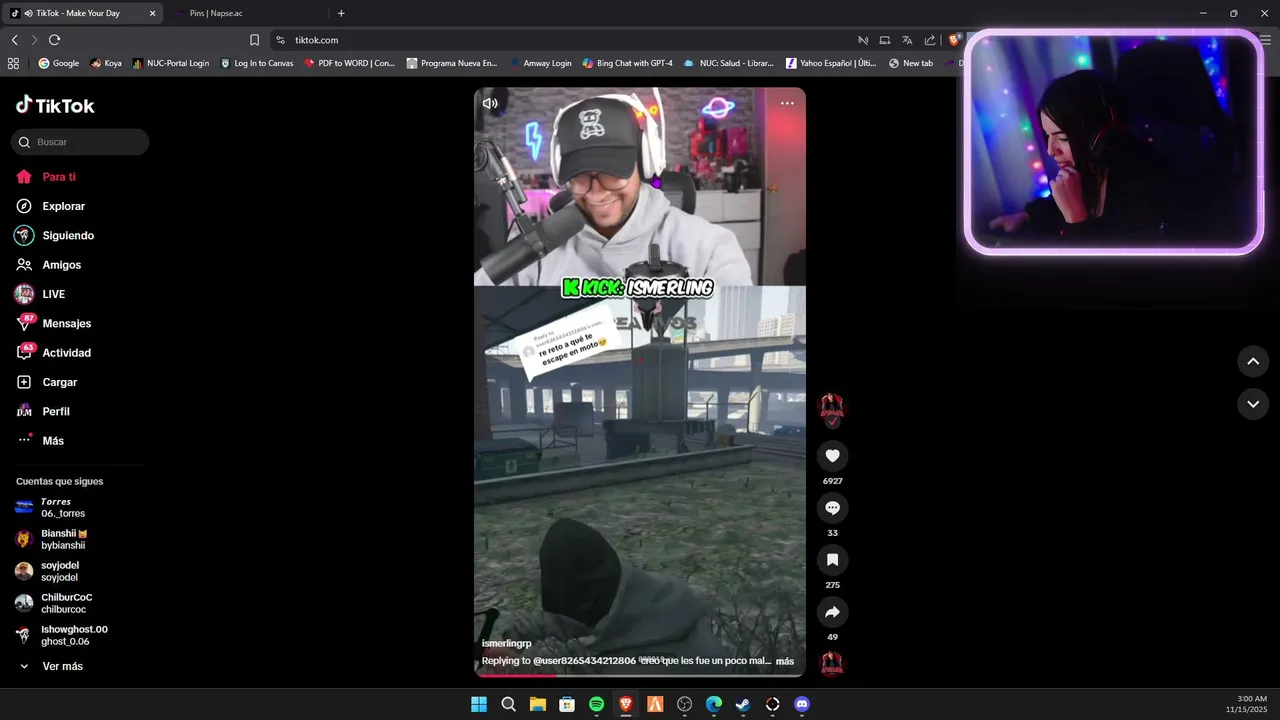
Task: Open followed account soyjodel
Action: pos(48,571)
